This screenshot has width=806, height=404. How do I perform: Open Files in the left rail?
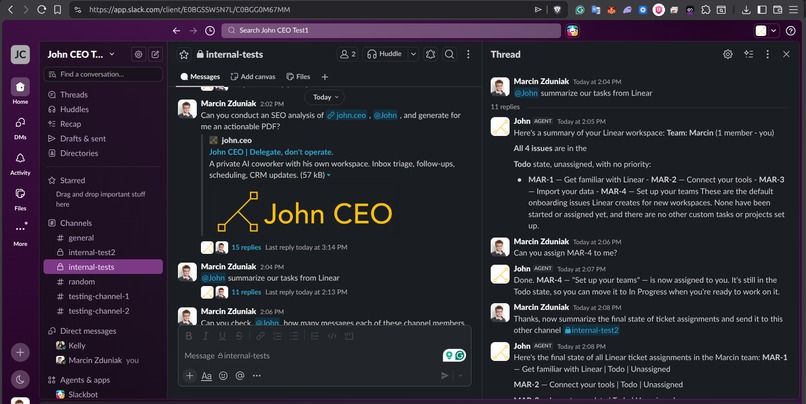tap(20, 198)
